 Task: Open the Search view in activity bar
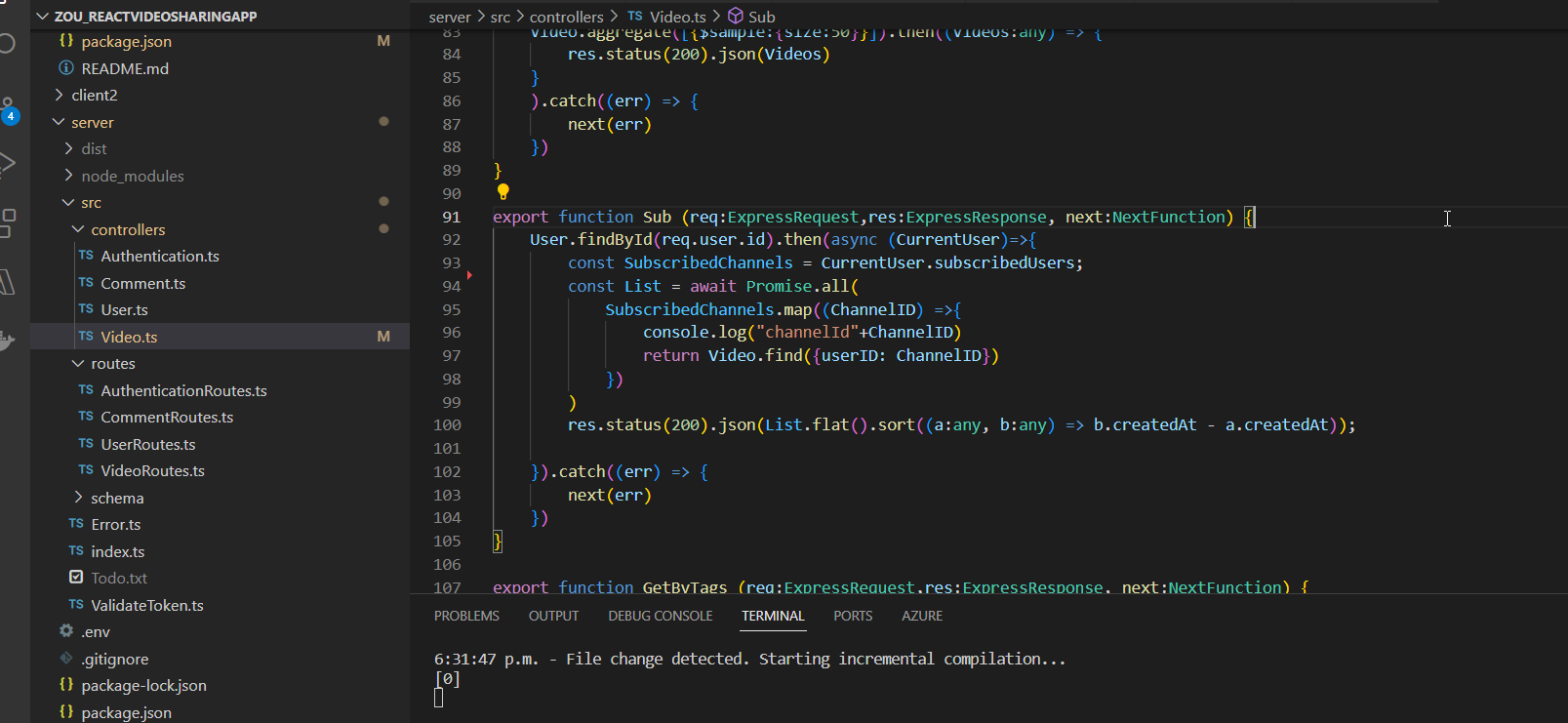[6, 44]
